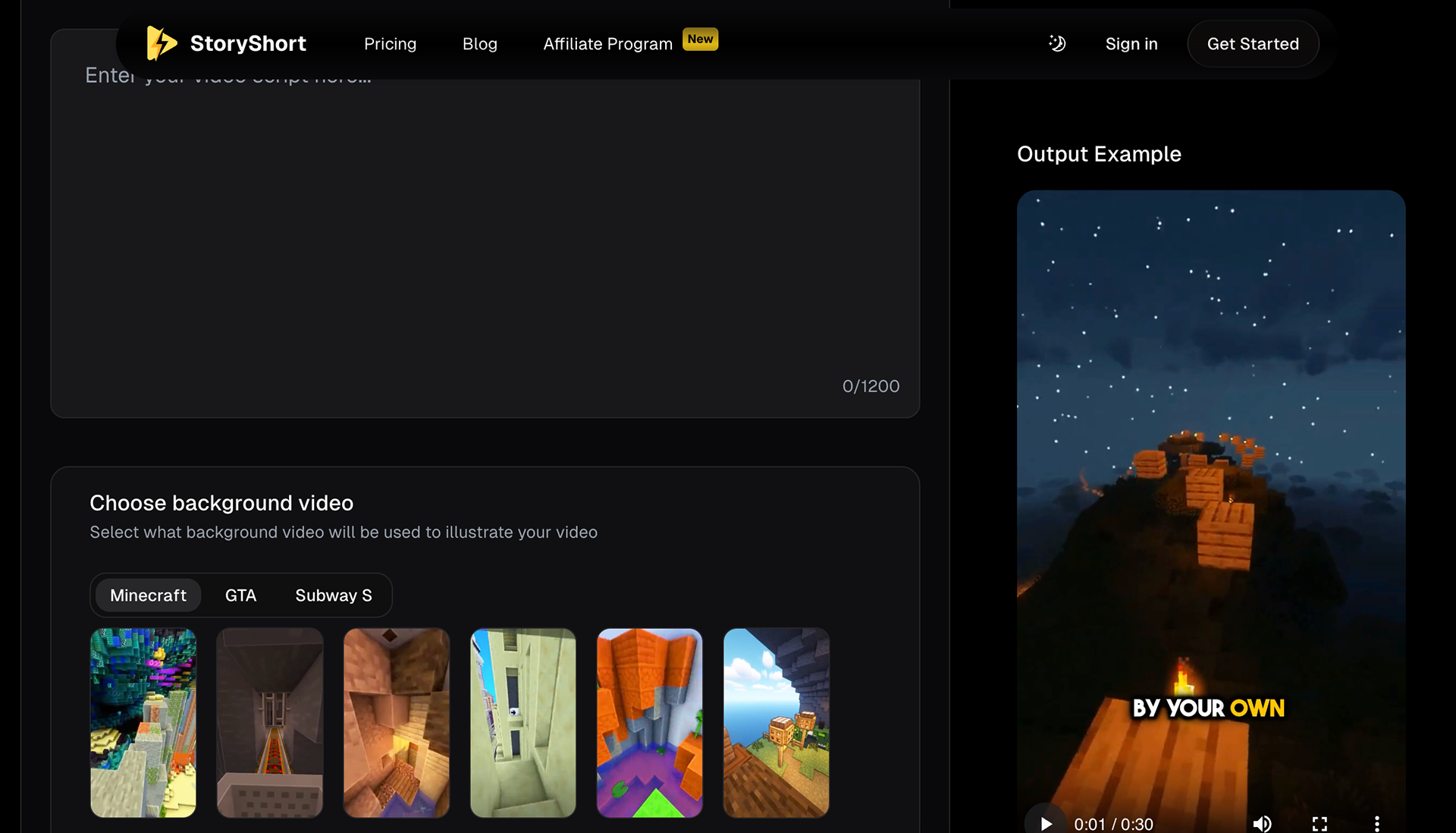This screenshot has width=1456, height=833.
Task: Click the StoryShort brand name
Action: [x=248, y=43]
